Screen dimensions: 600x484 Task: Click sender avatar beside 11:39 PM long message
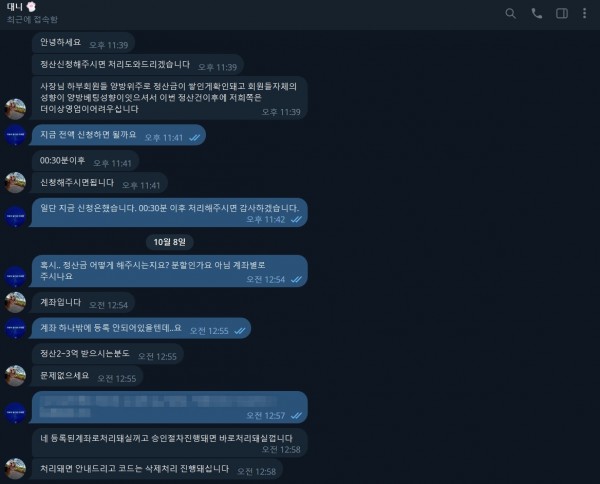(x=15, y=109)
